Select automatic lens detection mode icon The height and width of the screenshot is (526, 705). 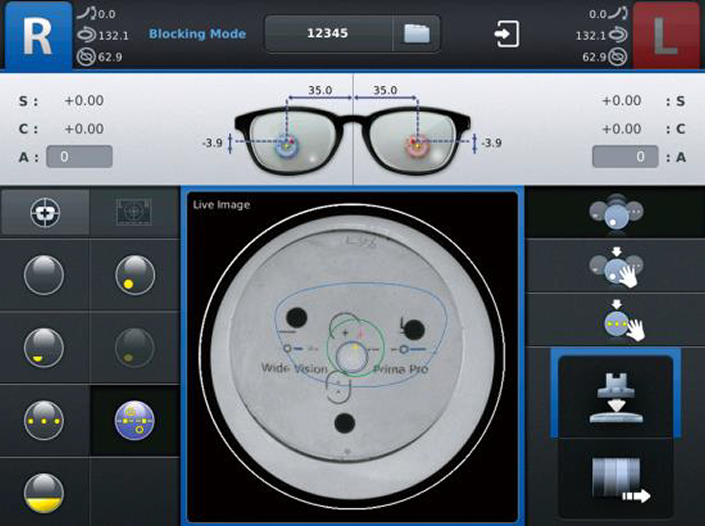pos(616,212)
